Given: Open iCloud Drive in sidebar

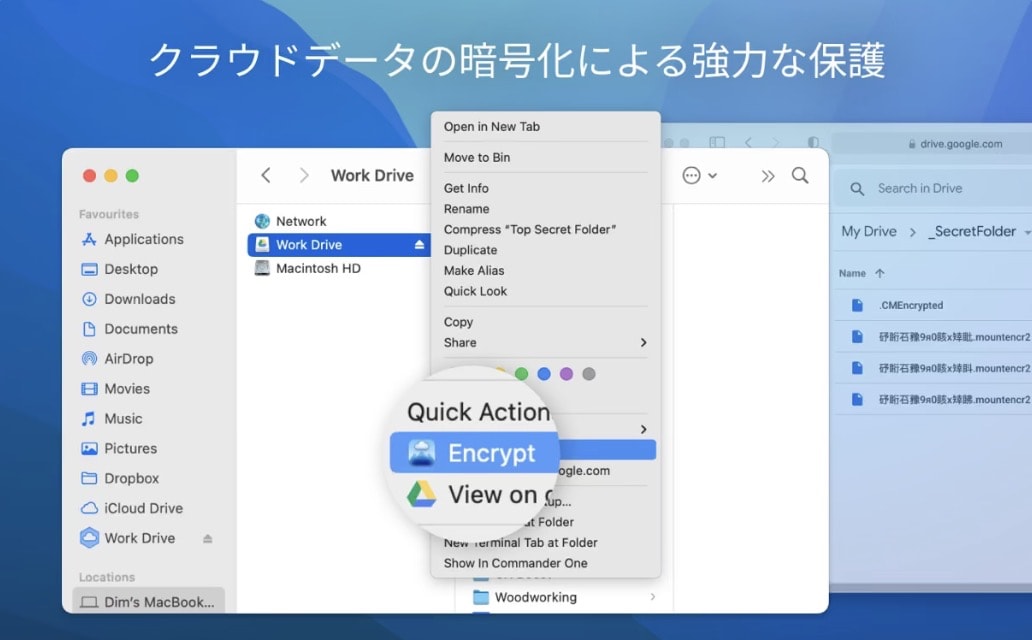Looking at the screenshot, I should tap(143, 508).
